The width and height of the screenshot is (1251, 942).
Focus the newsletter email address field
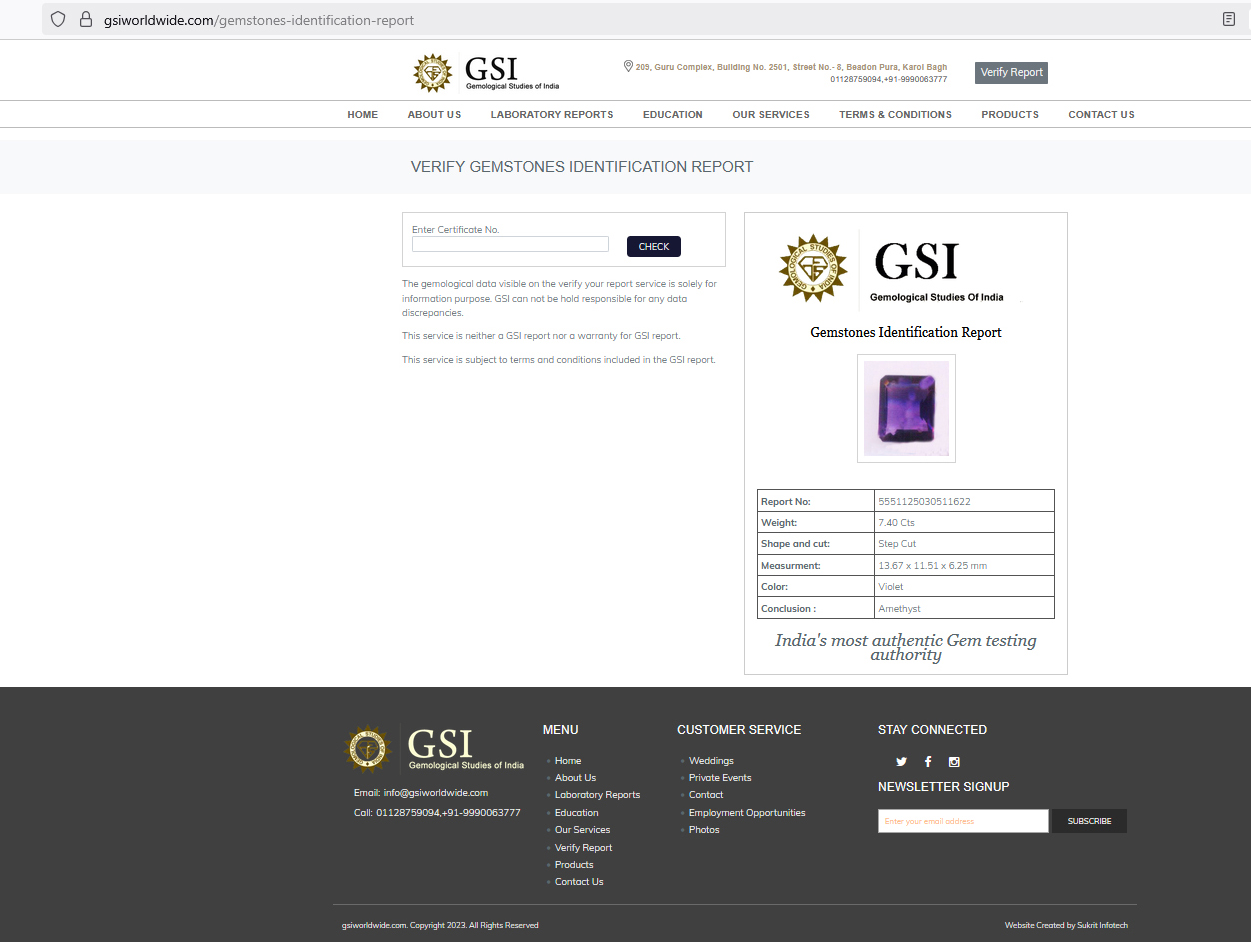[963, 821]
